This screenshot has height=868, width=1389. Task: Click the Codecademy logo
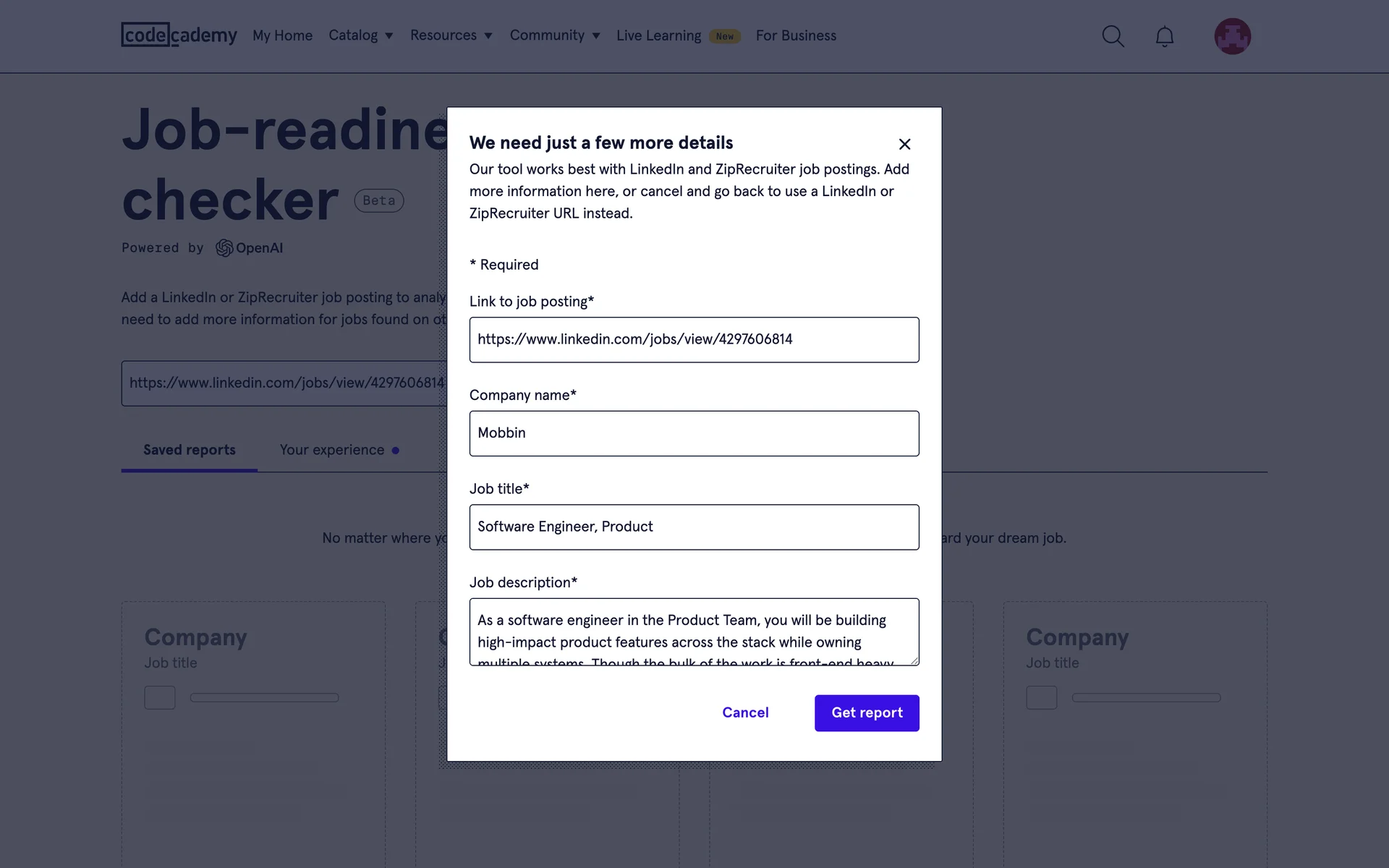(x=179, y=35)
